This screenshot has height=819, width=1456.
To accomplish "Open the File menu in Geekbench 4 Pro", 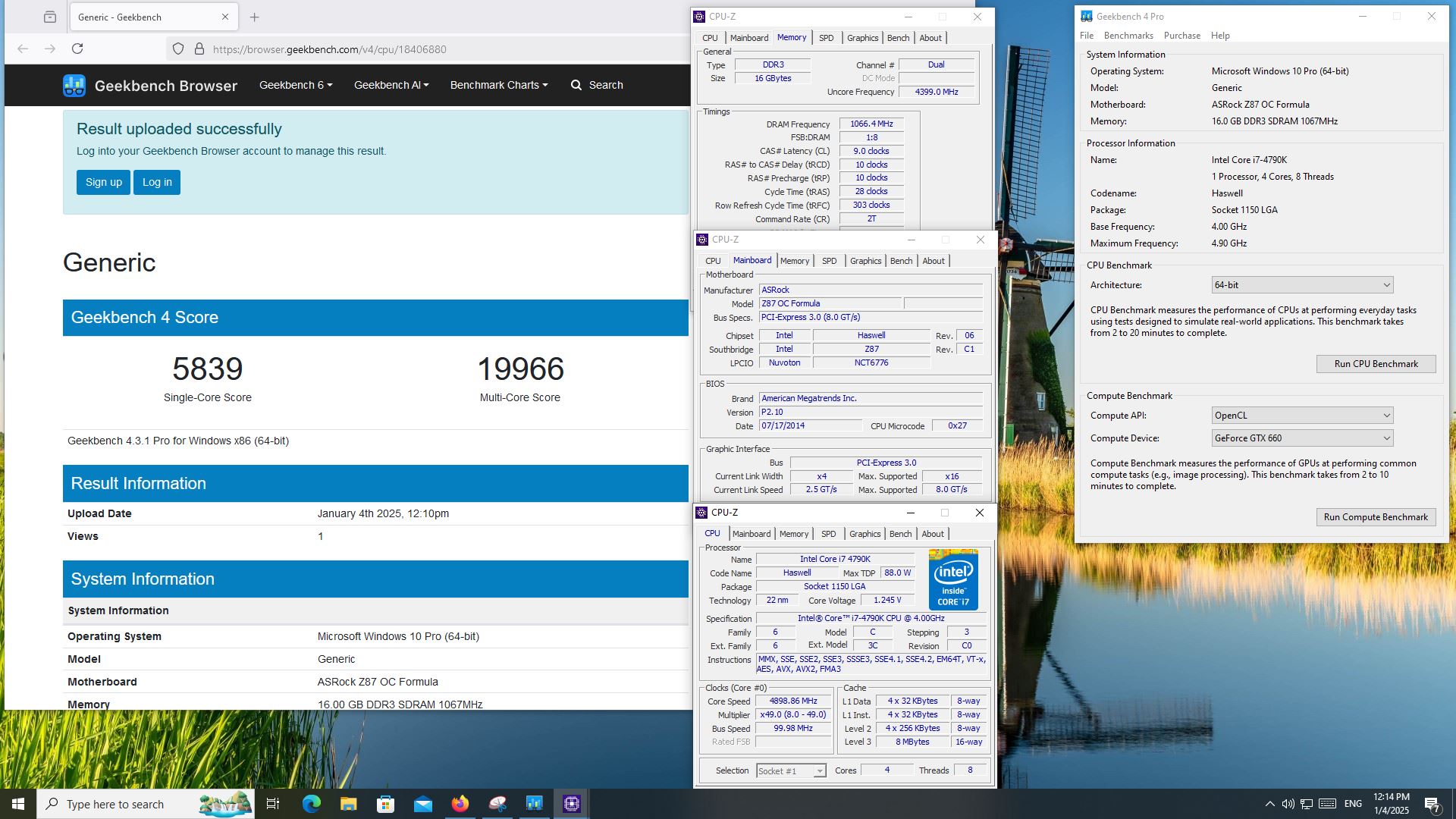I will click(1087, 36).
